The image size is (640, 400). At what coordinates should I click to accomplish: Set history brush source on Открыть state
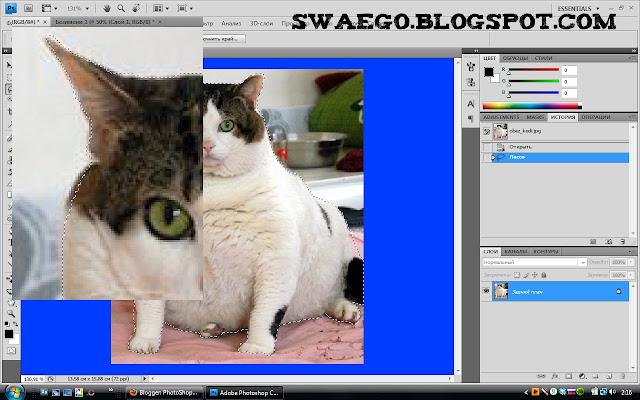[x=487, y=147]
